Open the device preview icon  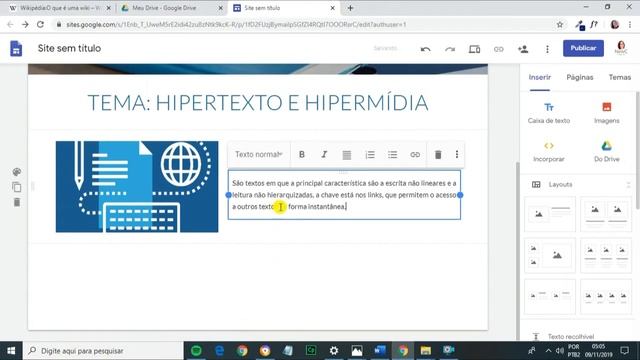click(x=474, y=49)
